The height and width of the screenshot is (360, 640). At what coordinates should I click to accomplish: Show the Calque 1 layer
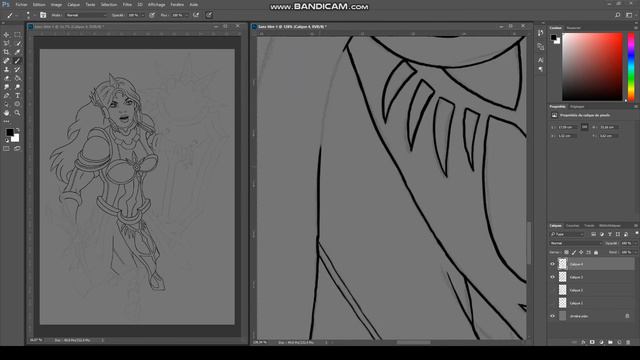point(552,303)
